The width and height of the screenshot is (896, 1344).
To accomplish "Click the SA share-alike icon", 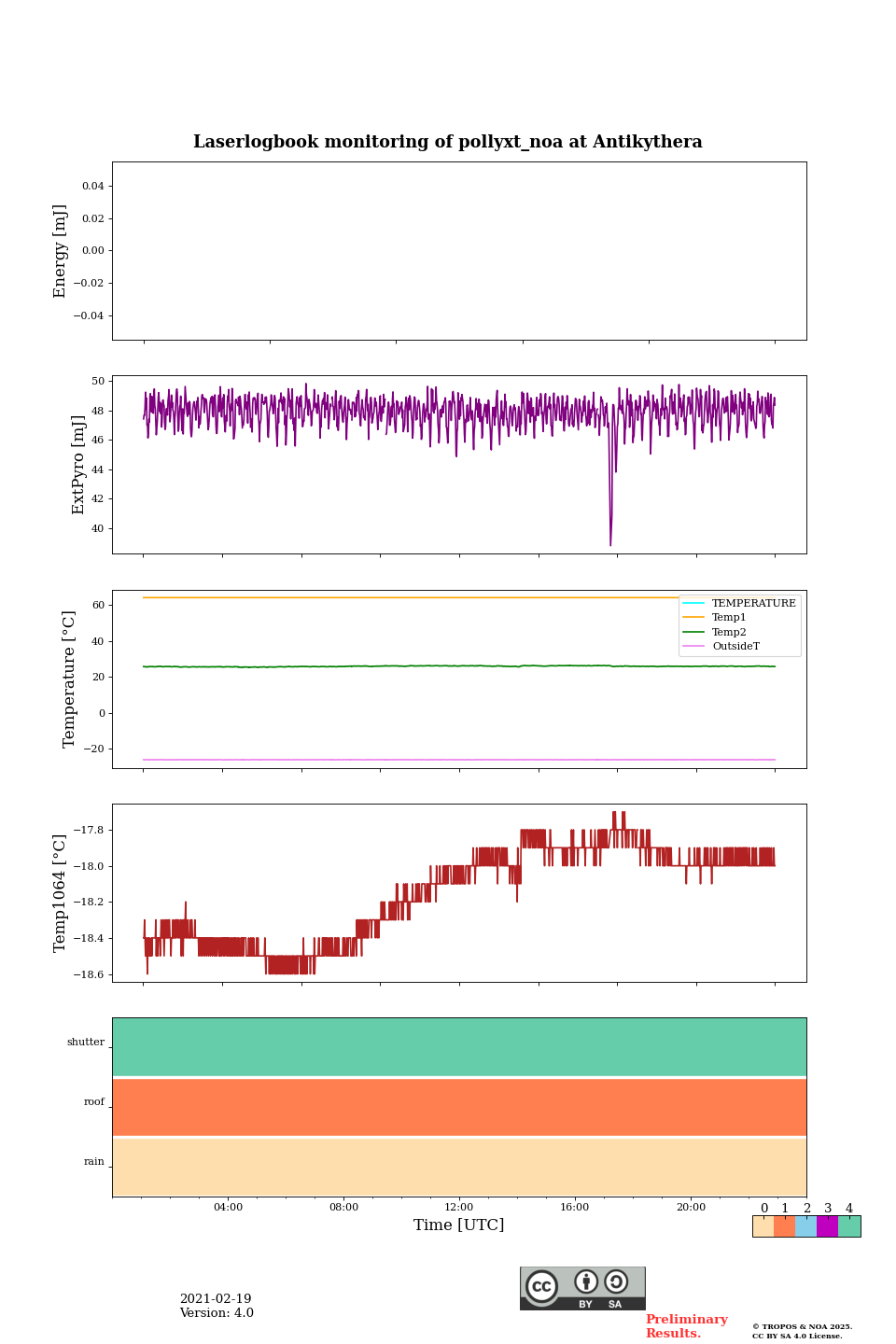I will 616,1281.
